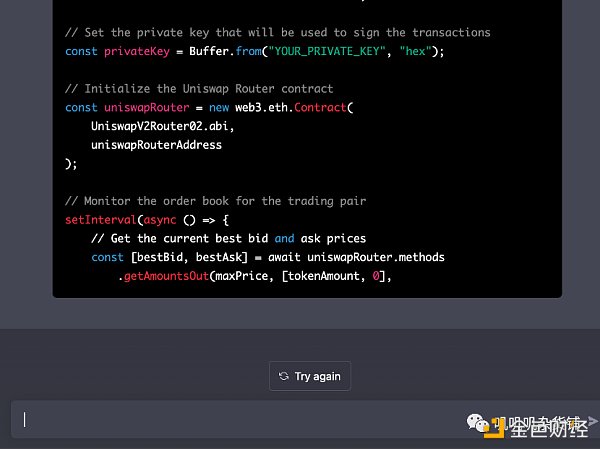The height and width of the screenshot is (450, 600).
Task: Click the setInterval function call
Action: (101, 220)
